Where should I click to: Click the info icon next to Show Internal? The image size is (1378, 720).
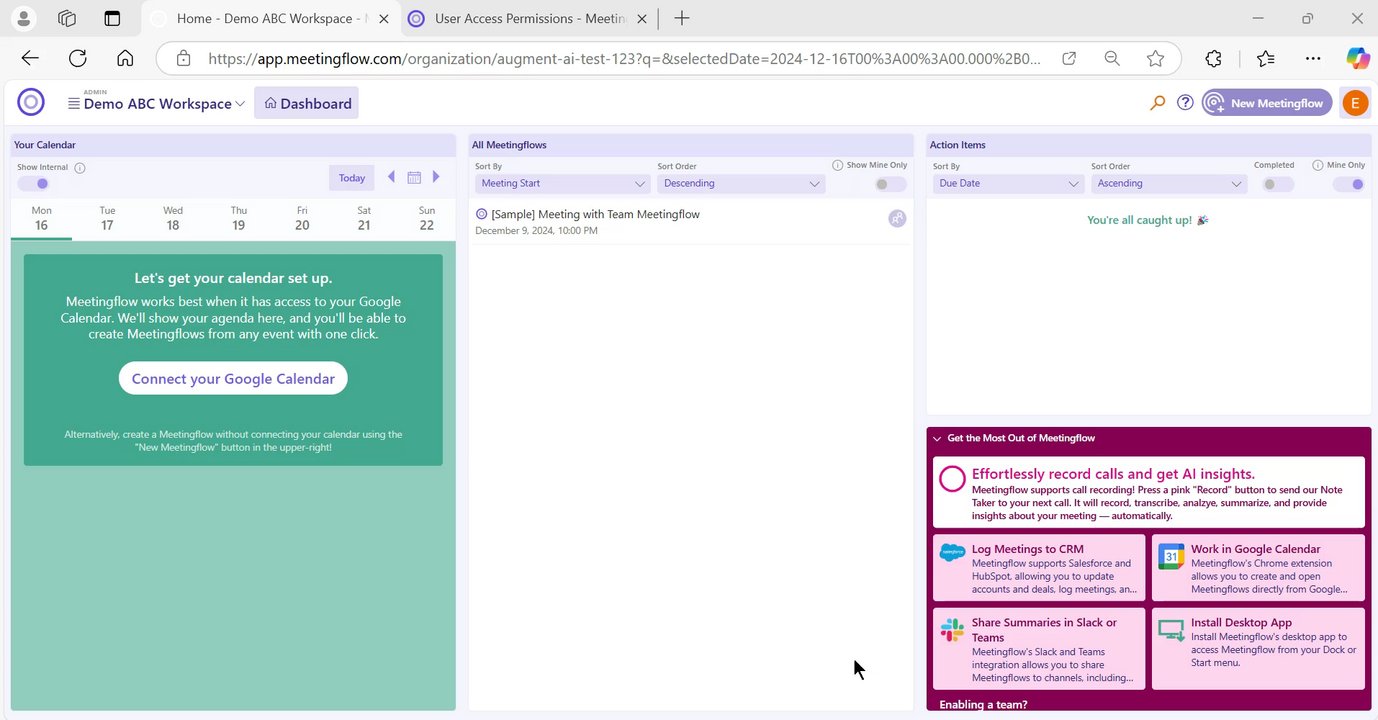[80, 167]
